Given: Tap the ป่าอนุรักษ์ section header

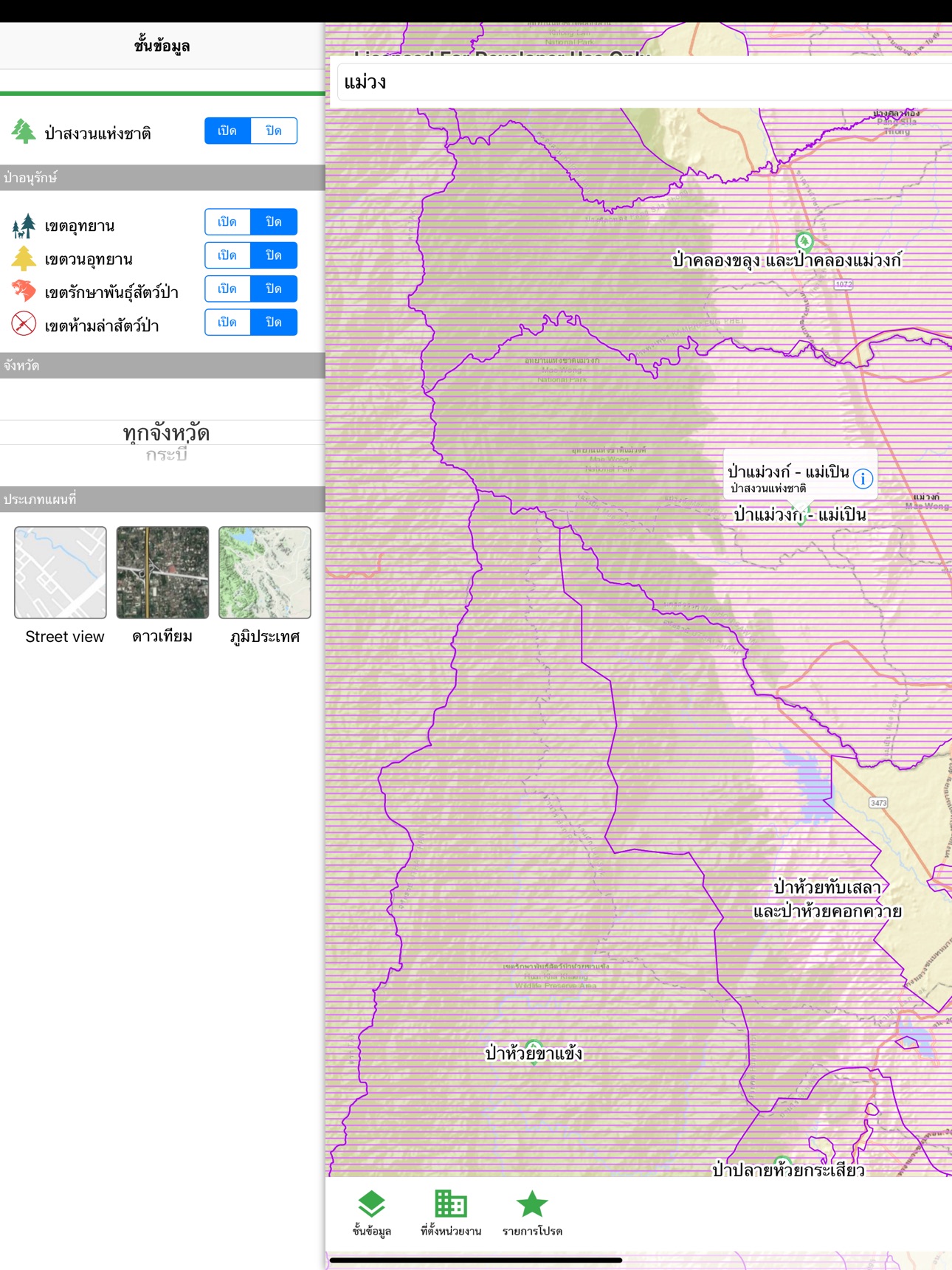Looking at the screenshot, I should [x=162, y=178].
